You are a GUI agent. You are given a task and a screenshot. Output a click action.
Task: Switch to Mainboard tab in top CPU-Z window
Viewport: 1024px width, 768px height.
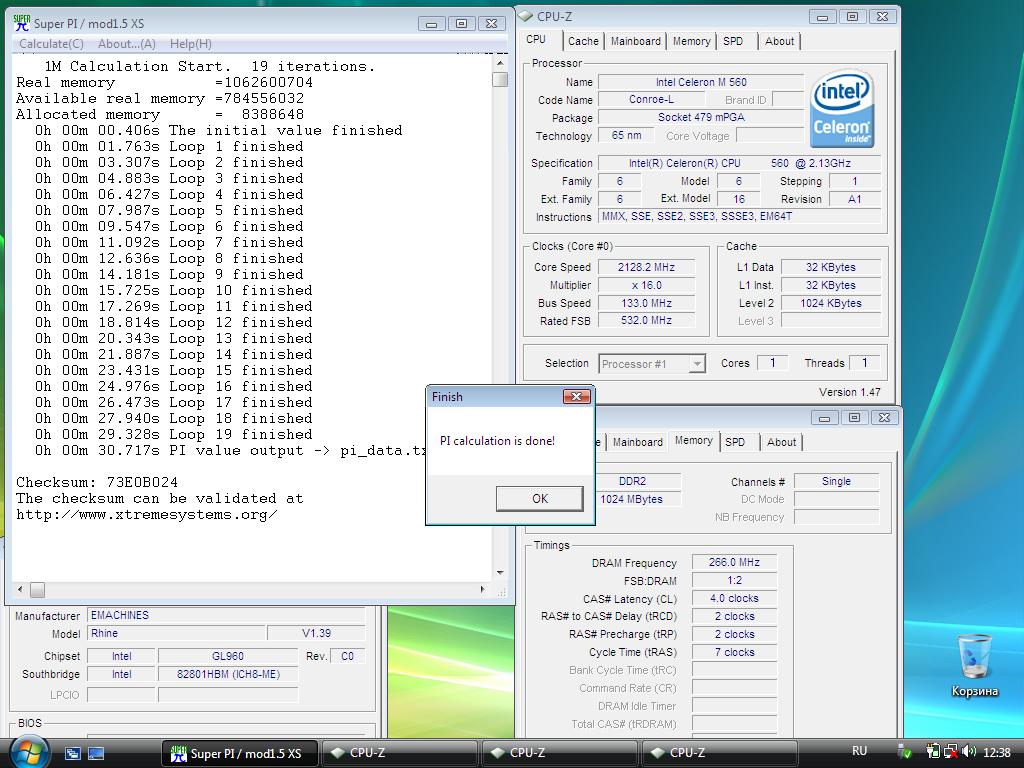point(635,41)
